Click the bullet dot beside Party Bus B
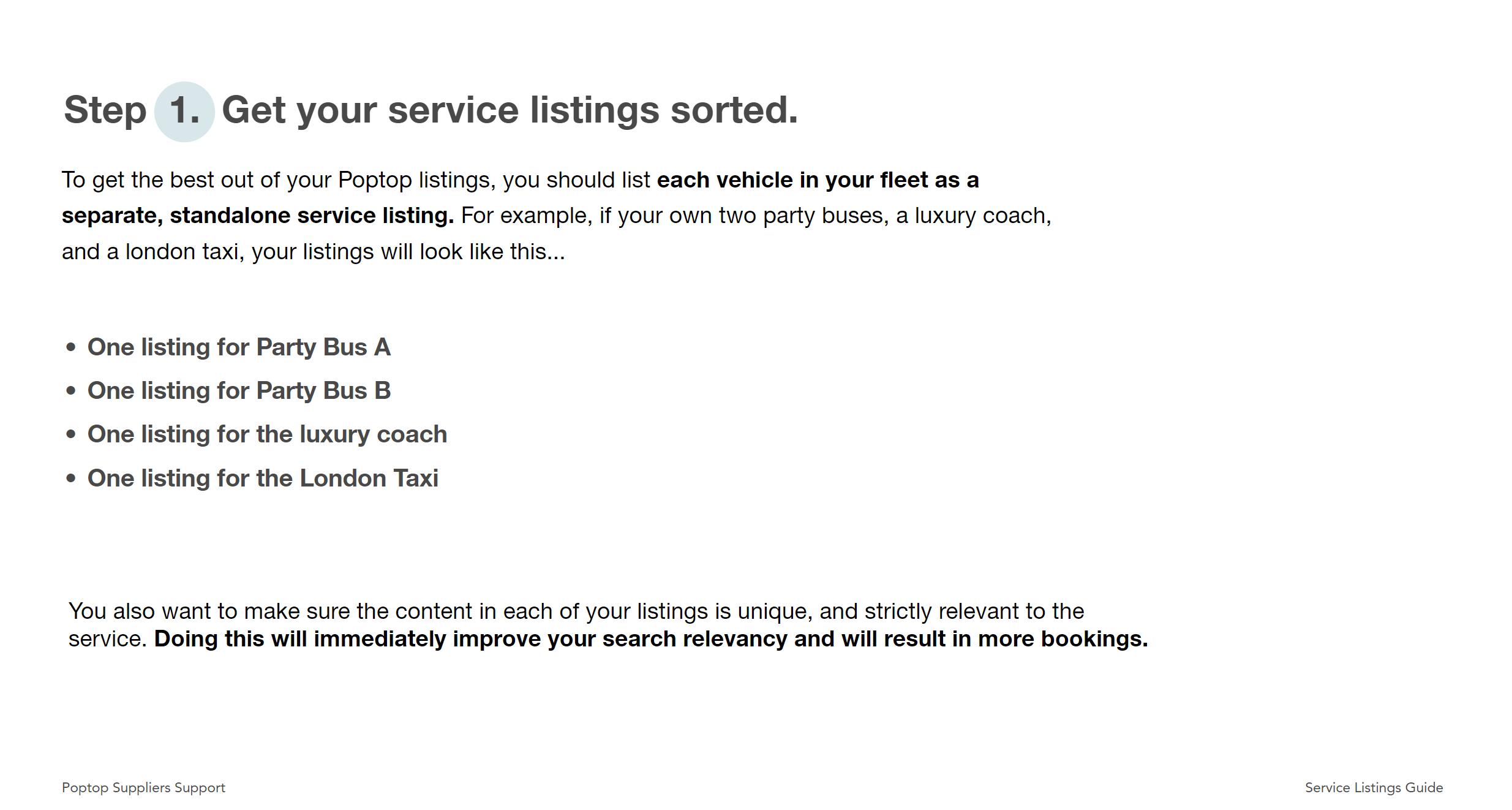The height and width of the screenshot is (810, 1512). (71, 391)
